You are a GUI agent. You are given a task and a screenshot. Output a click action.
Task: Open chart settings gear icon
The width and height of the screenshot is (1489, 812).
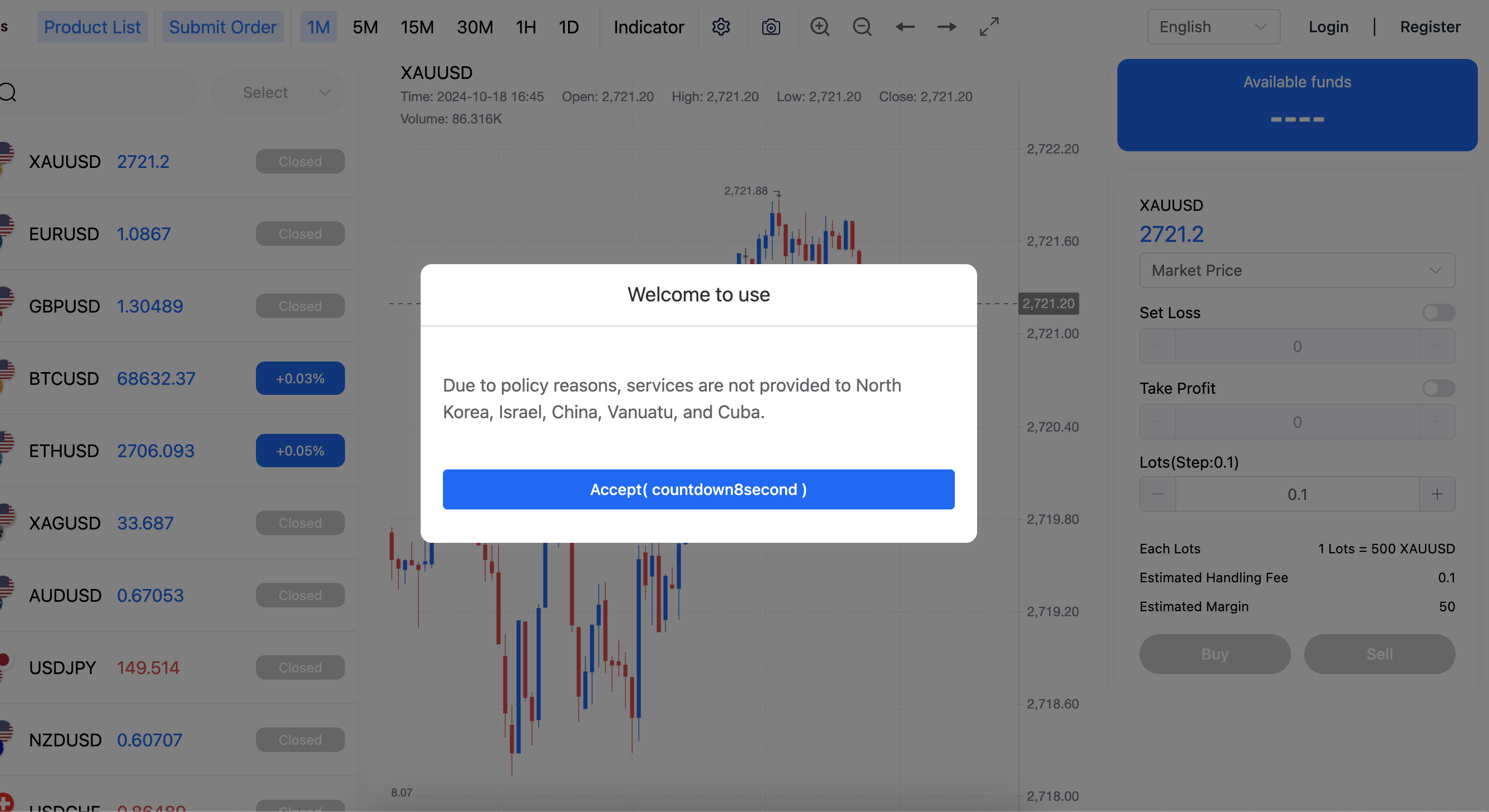tap(721, 27)
